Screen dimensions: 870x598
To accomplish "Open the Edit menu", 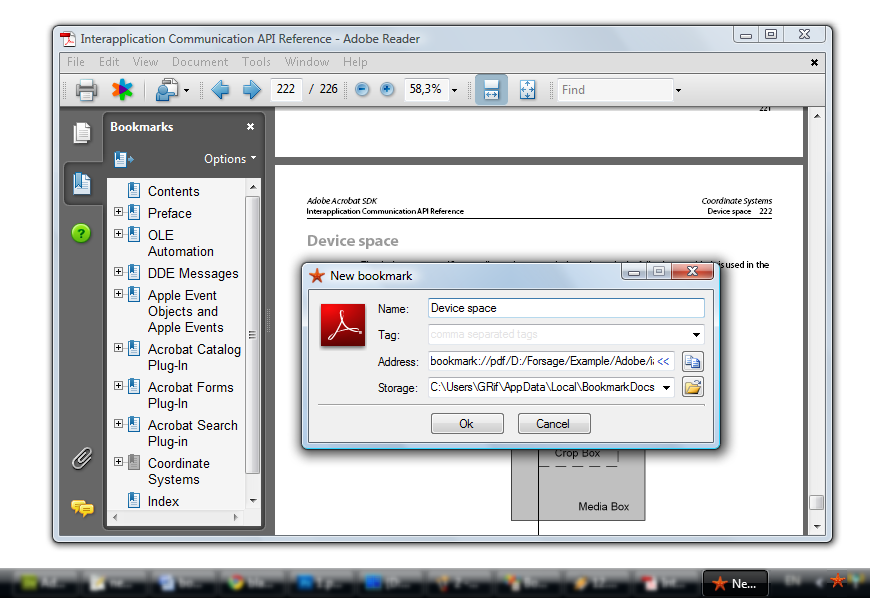I will tap(109, 62).
